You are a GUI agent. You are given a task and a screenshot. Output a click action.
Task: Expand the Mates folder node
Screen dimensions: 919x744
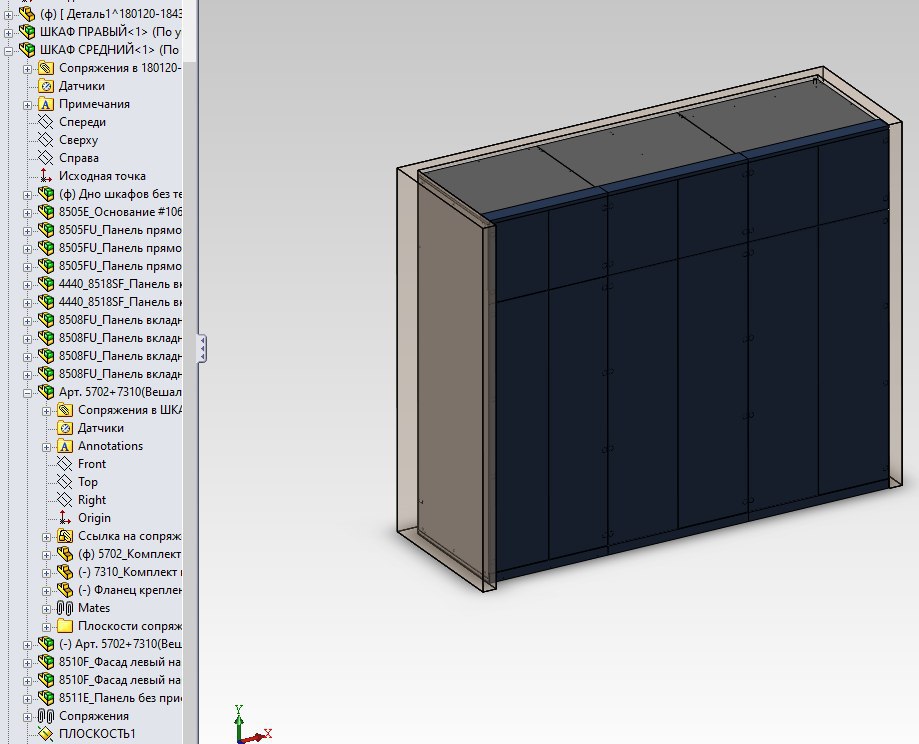[46, 609]
